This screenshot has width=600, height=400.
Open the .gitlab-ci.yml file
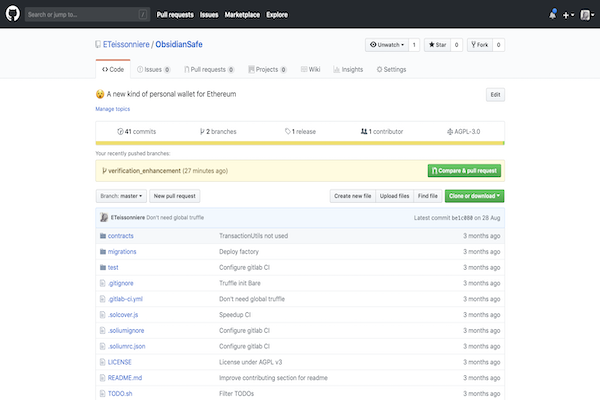click(125, 299)
